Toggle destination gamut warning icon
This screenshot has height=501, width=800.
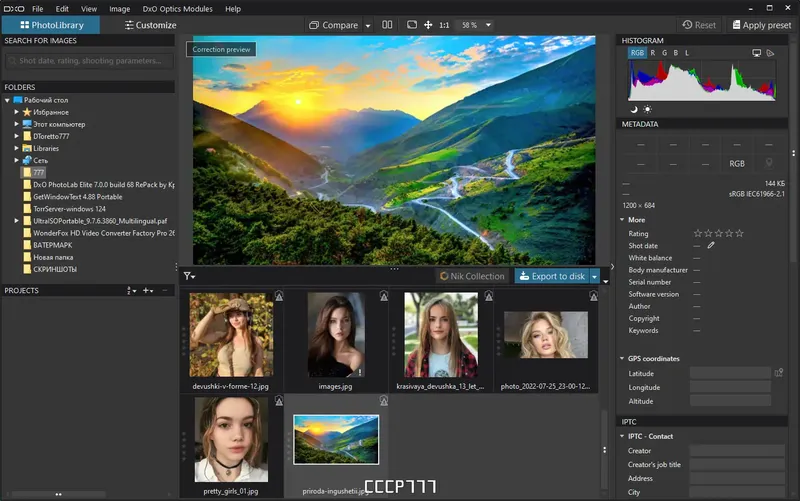[770, 53]
